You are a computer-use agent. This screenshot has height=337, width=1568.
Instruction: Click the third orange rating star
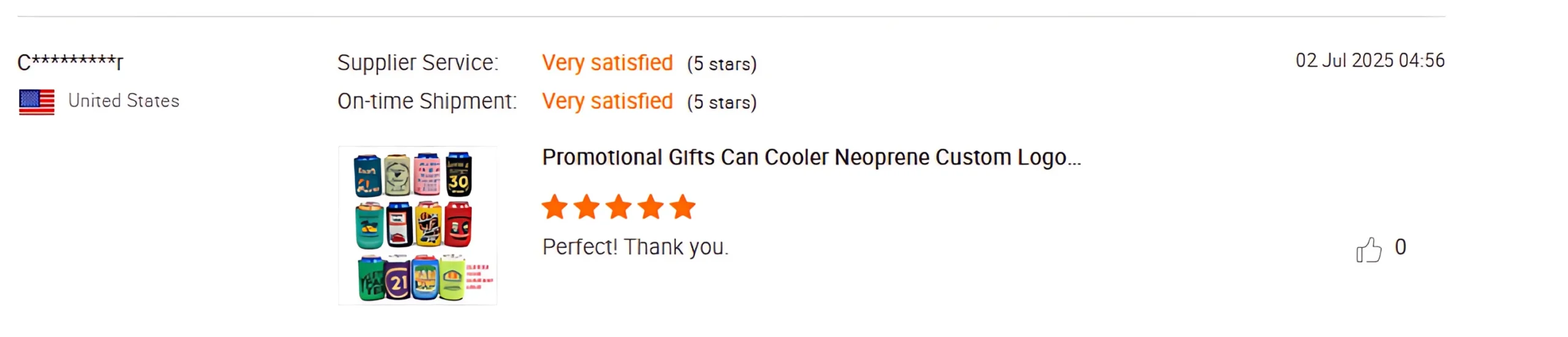[x=619, y=207]
